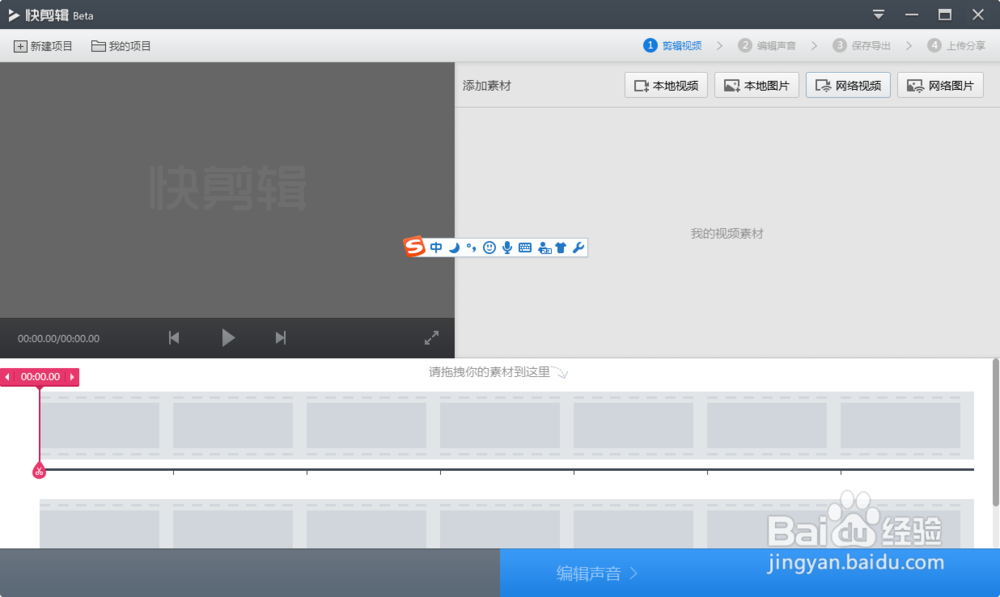The width and height of the screenshot is (1000, 597).
Task: Proceed with the blue 编辑声音 button
Action: pos(749,573)
